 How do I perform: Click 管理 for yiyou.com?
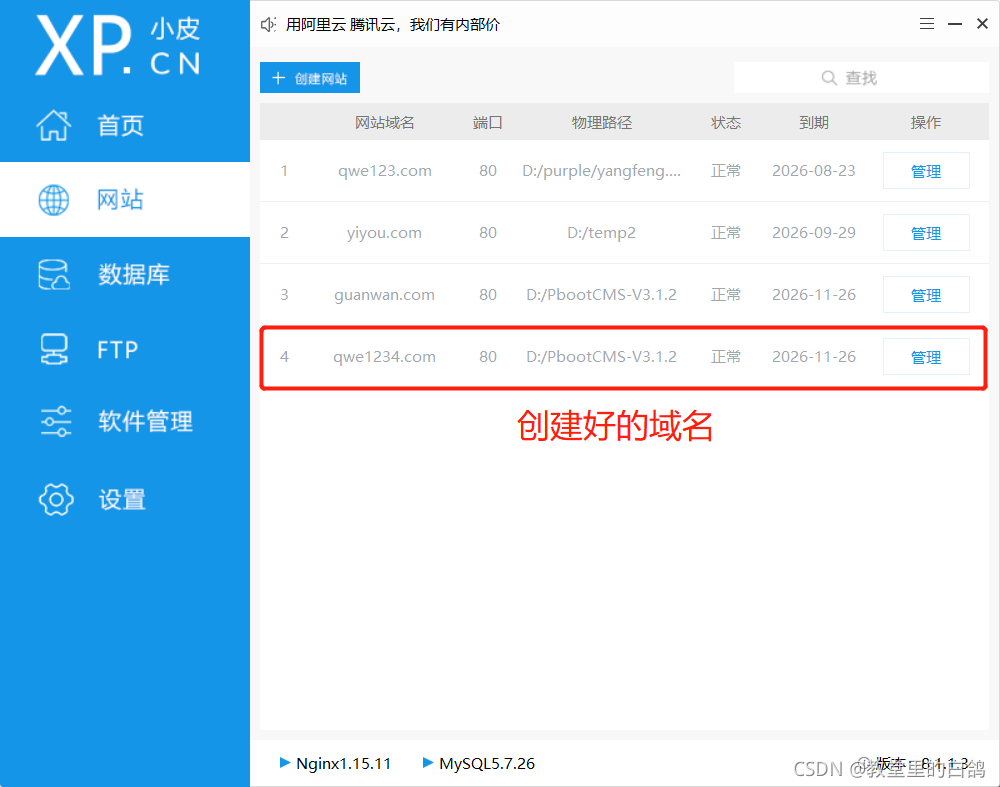[x=926, y=233]
